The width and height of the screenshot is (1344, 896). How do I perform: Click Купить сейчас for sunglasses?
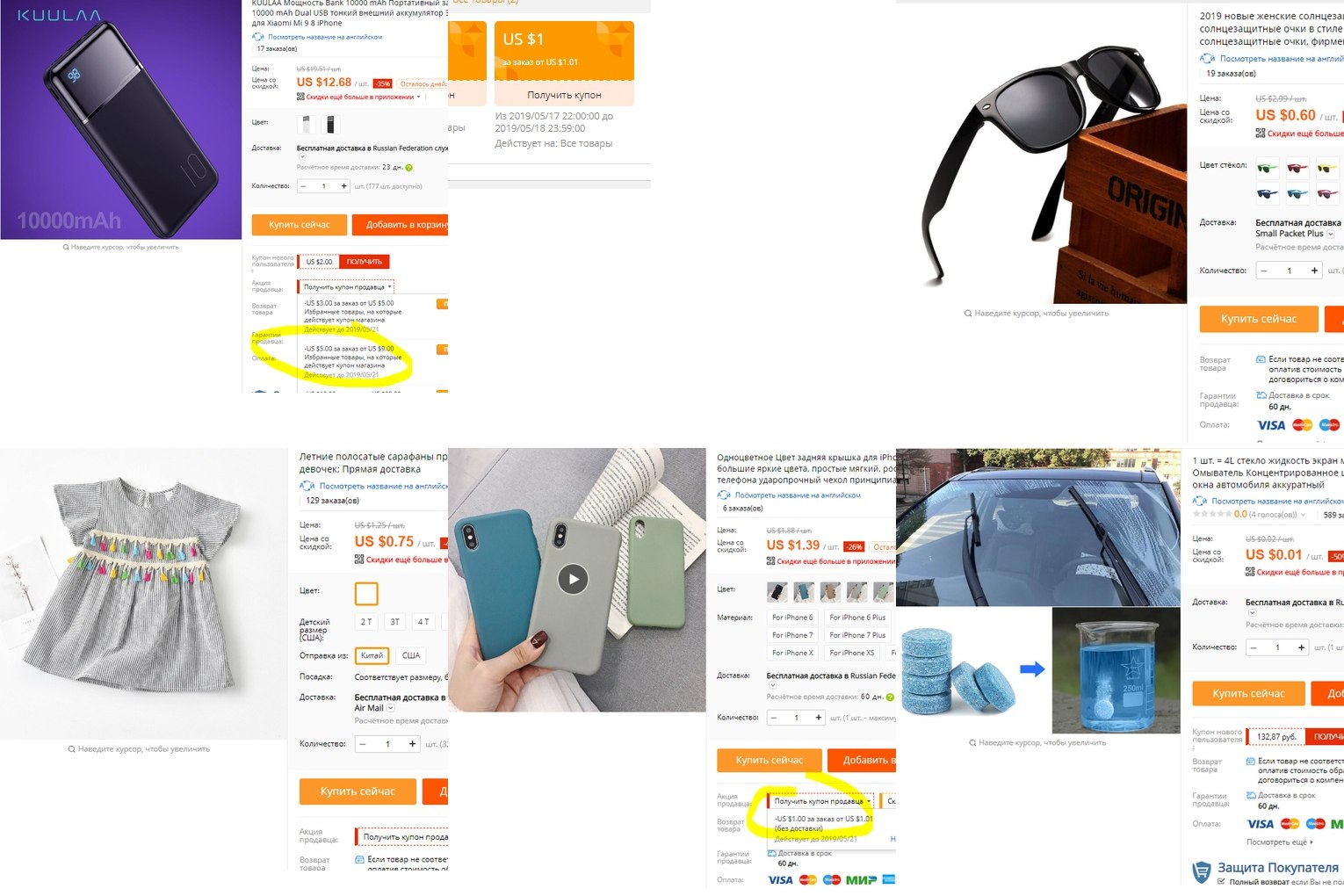(1259, 319)
